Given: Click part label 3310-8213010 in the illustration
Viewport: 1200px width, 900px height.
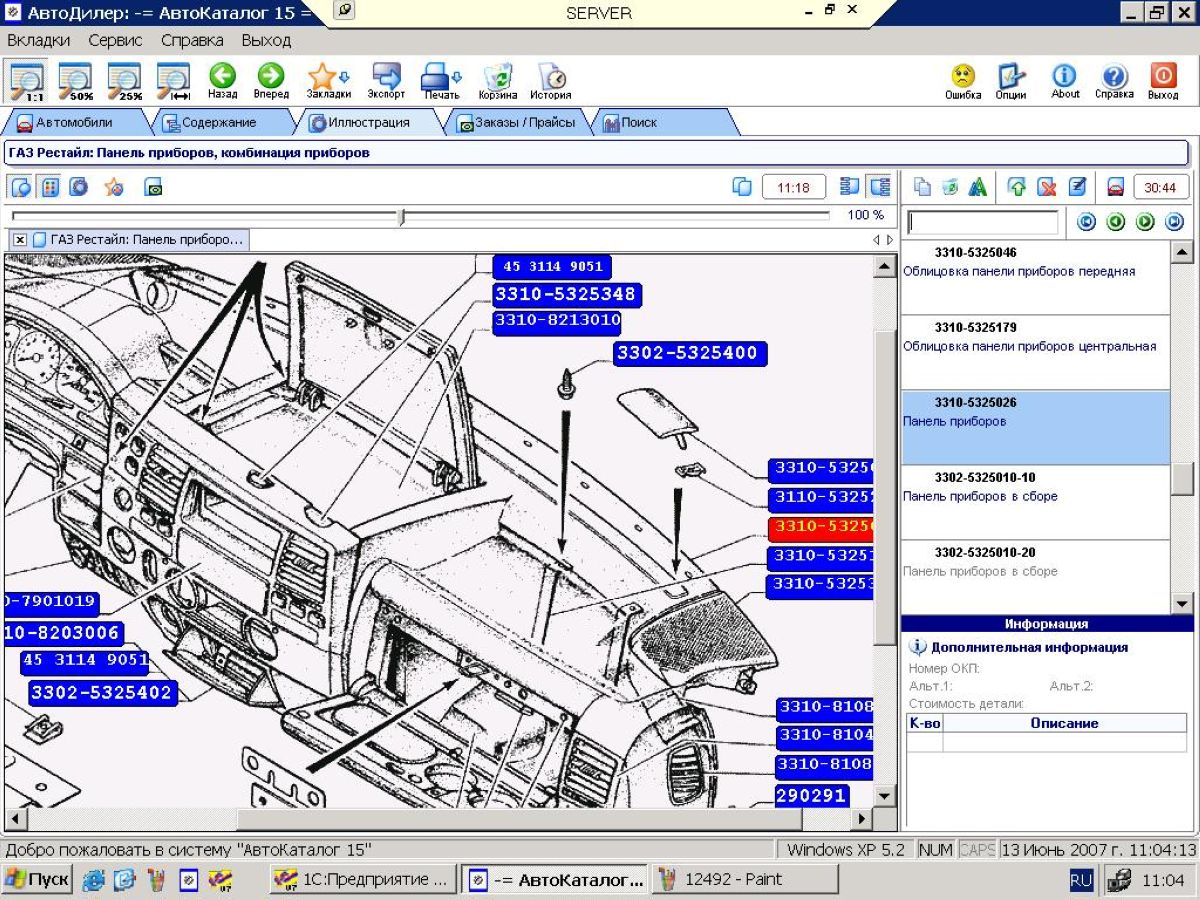Looking at the screenshot, I should point(557,321).
